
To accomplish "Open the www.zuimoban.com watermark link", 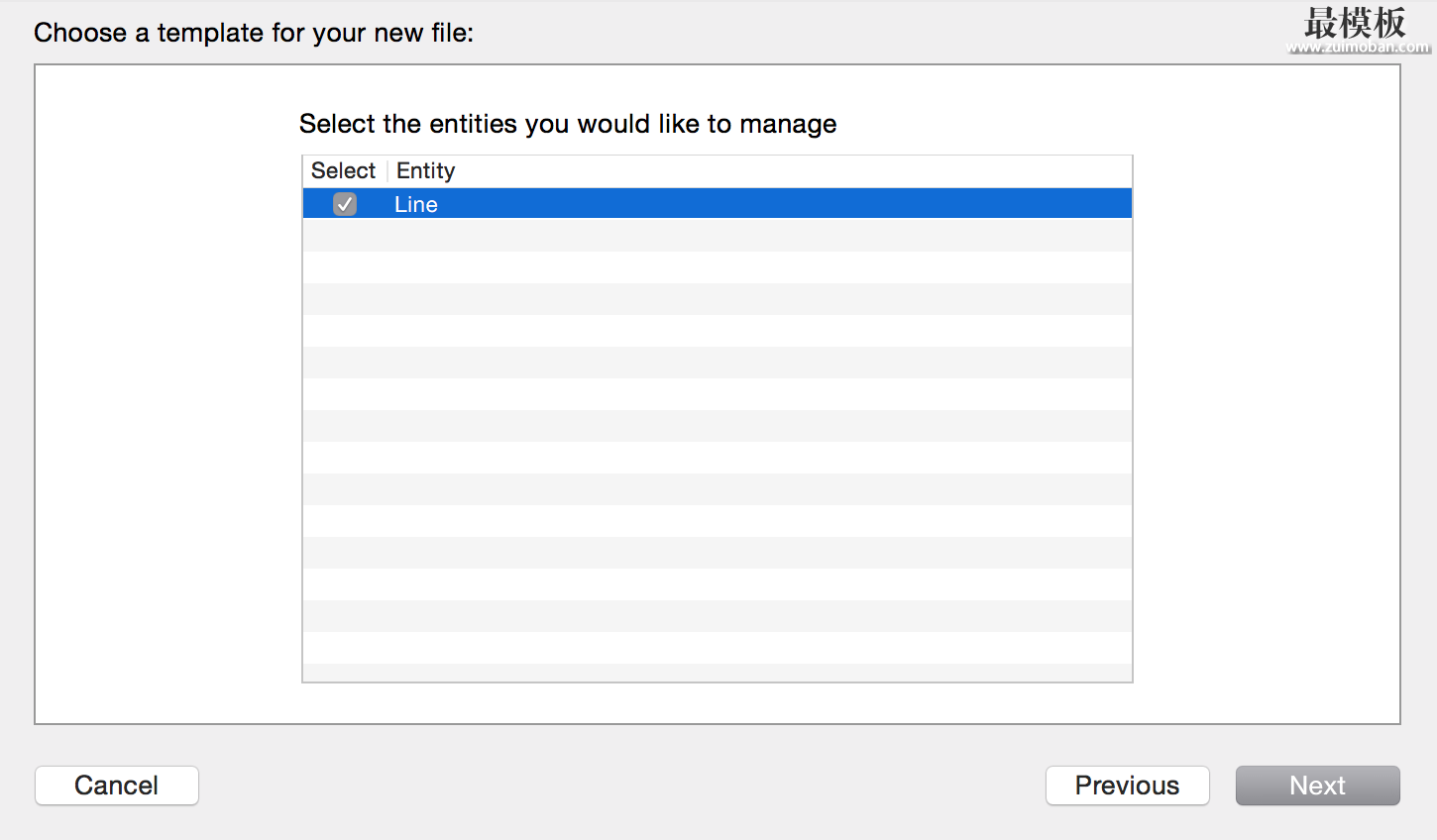I will [x=1358, y=47].
